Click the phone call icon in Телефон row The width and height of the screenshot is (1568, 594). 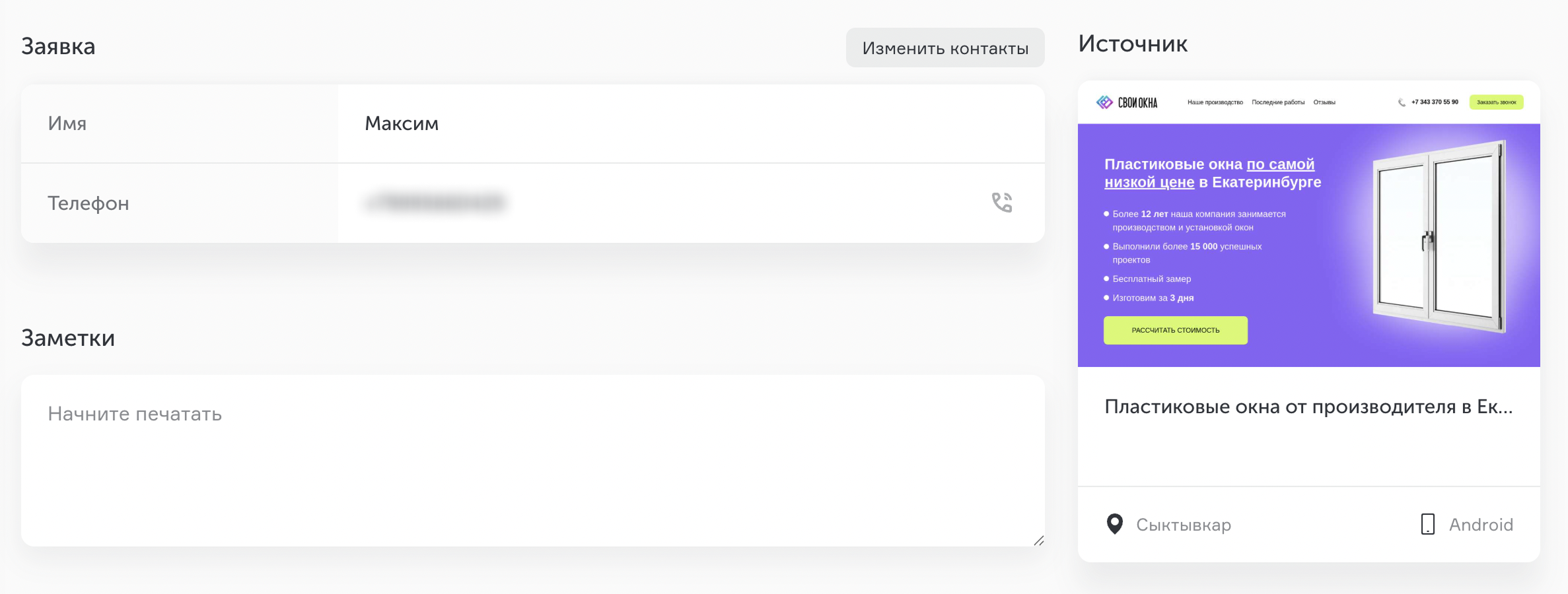point(1002,202)
